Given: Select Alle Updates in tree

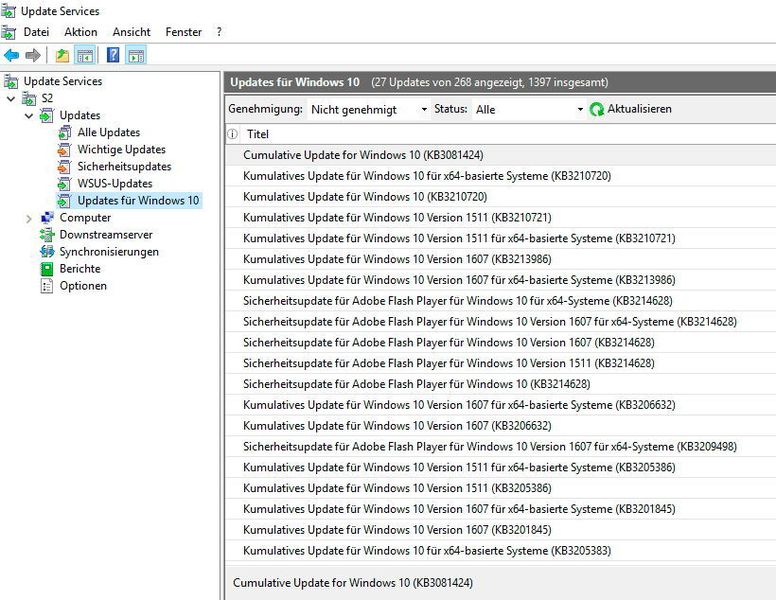Looking at the screenshot, I should pyautogui.click(x=108, y=133).
